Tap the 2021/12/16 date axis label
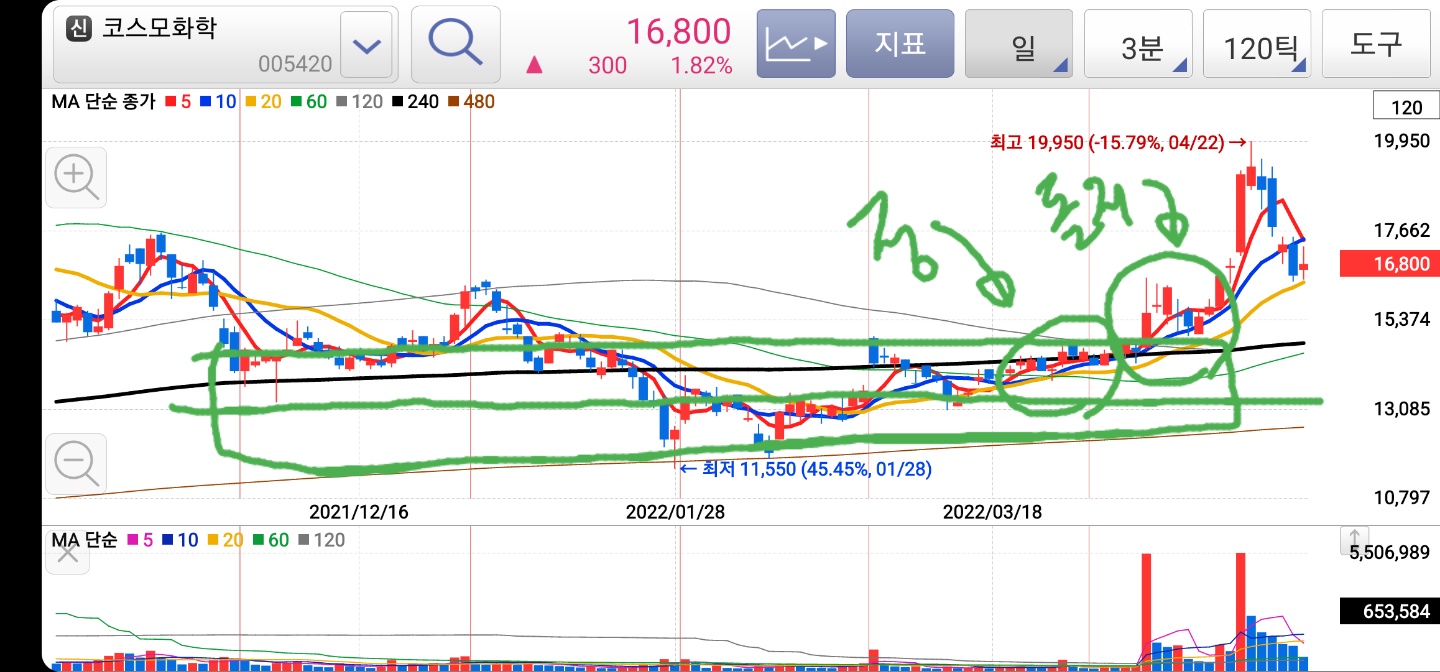 pyautogui.click(x=358, y=512)
